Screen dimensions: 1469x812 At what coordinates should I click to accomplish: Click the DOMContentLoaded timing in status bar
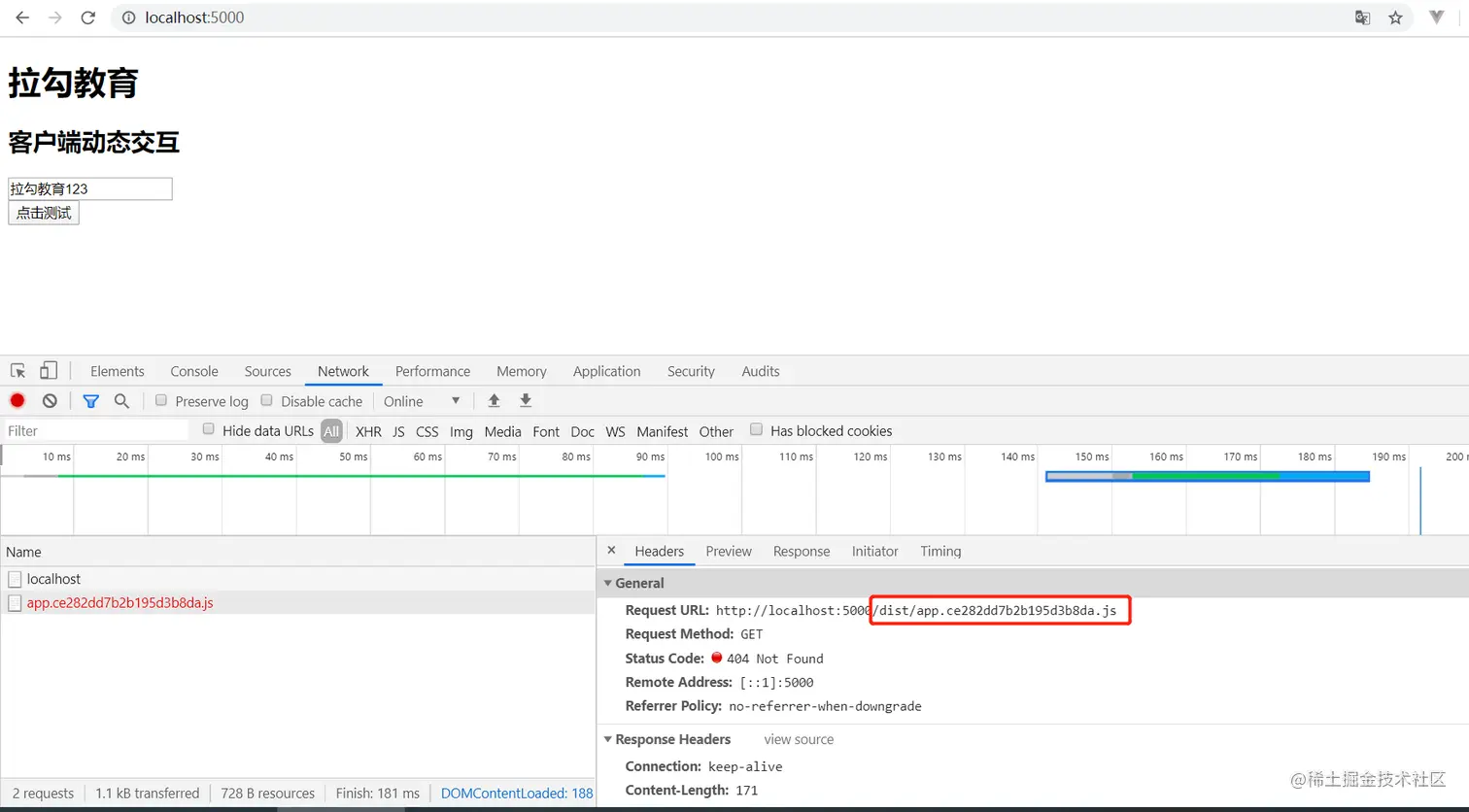(517, 794)
